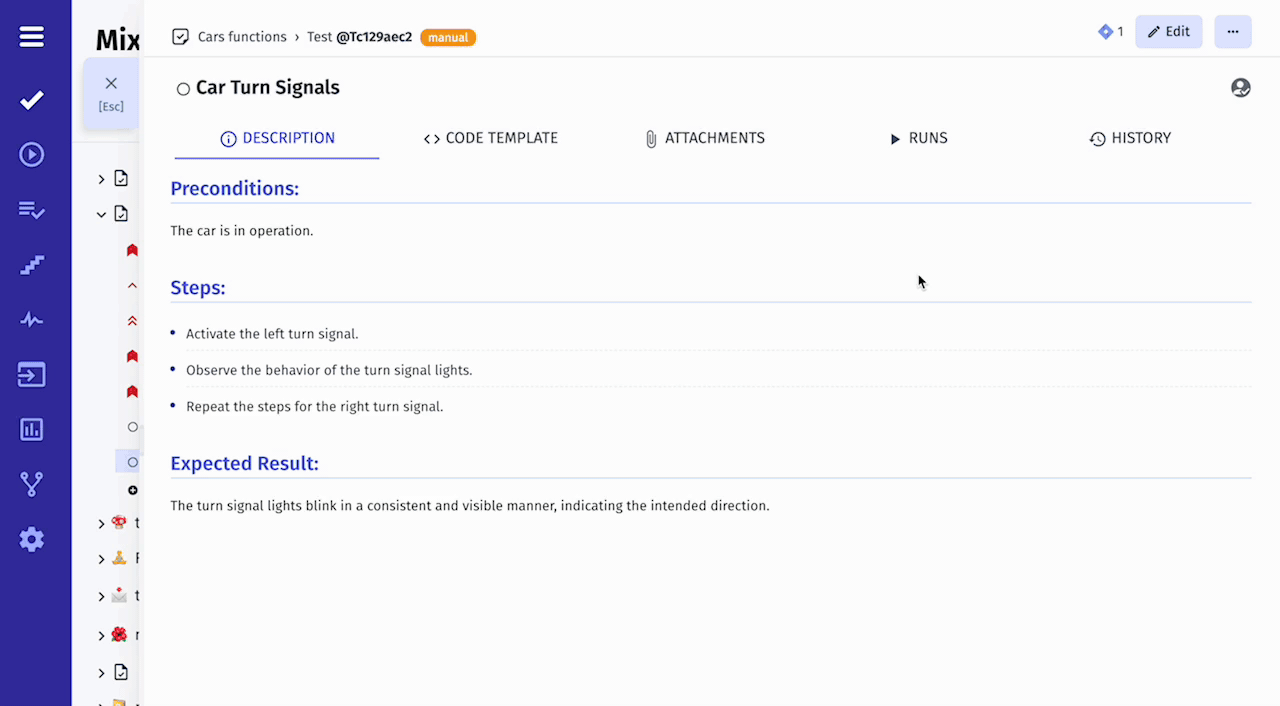Select the highlighted circle test in tree
This screenshot has height=706, width=1280.
[x=132, y=462]
